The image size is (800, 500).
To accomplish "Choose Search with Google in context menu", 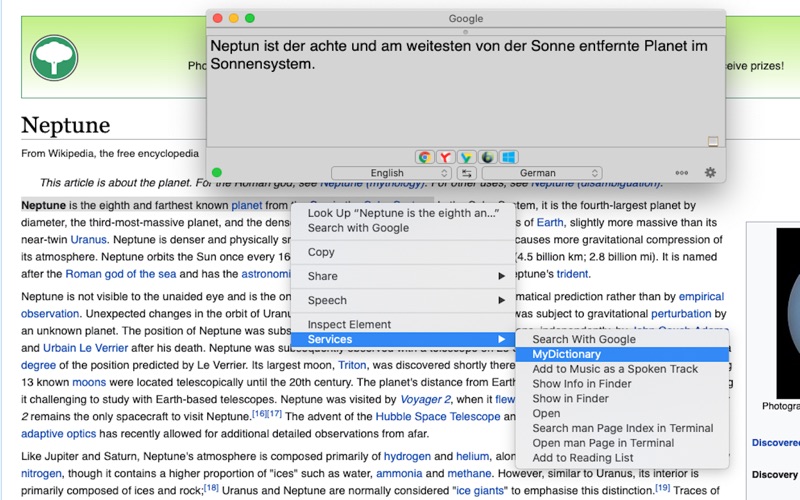I will [x=403, y=228].
